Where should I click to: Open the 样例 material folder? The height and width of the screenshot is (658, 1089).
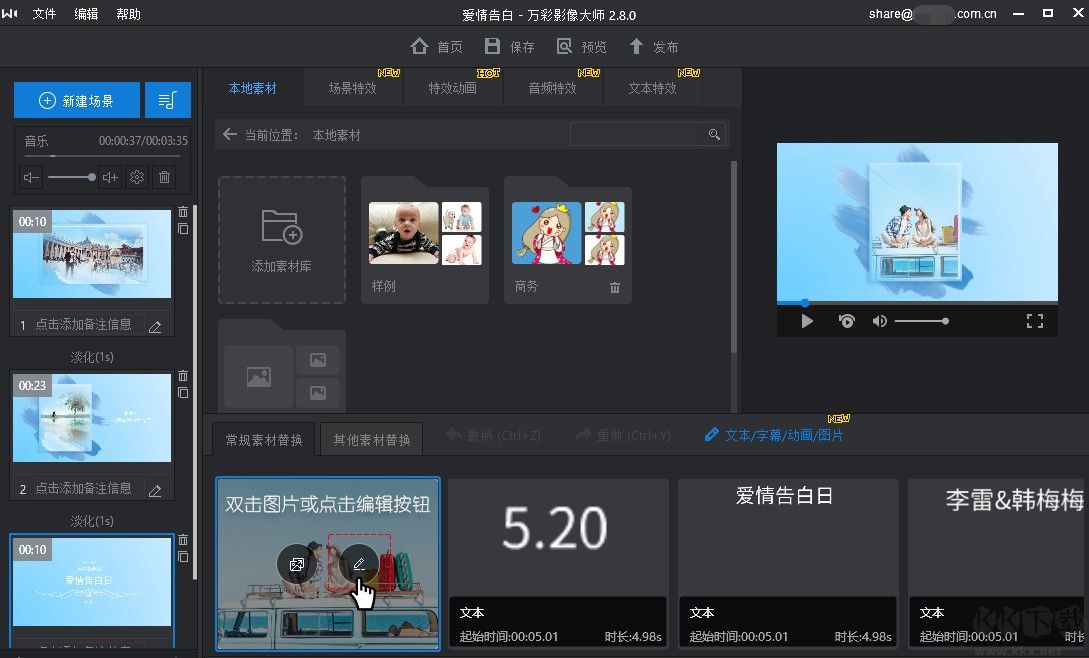(424, 235)
